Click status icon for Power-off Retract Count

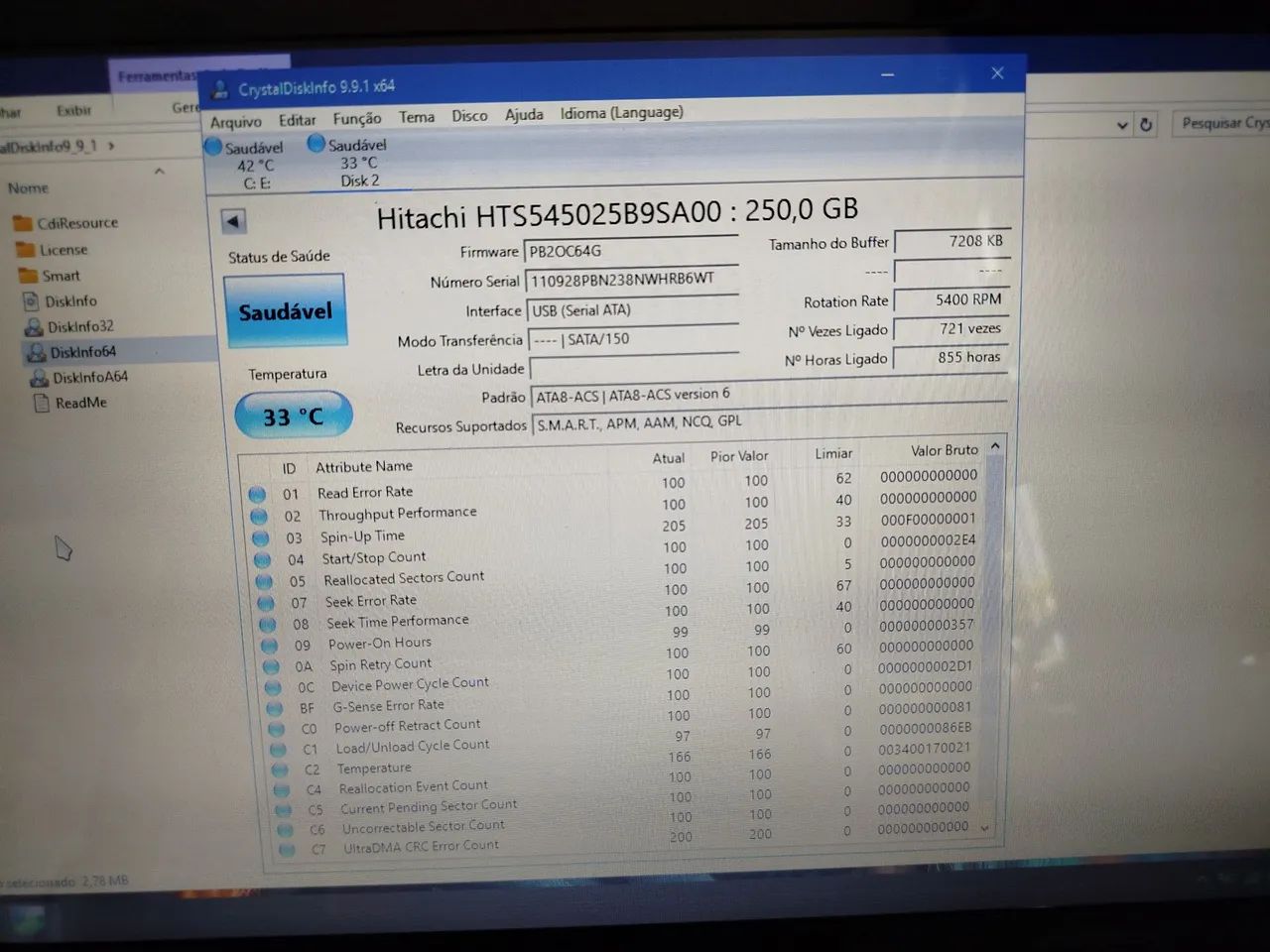278,729
